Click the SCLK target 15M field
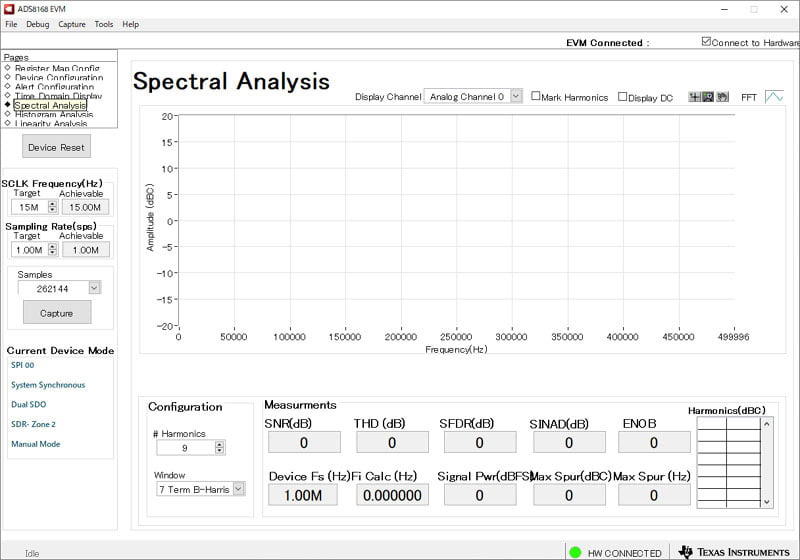 tap(30, 207)
